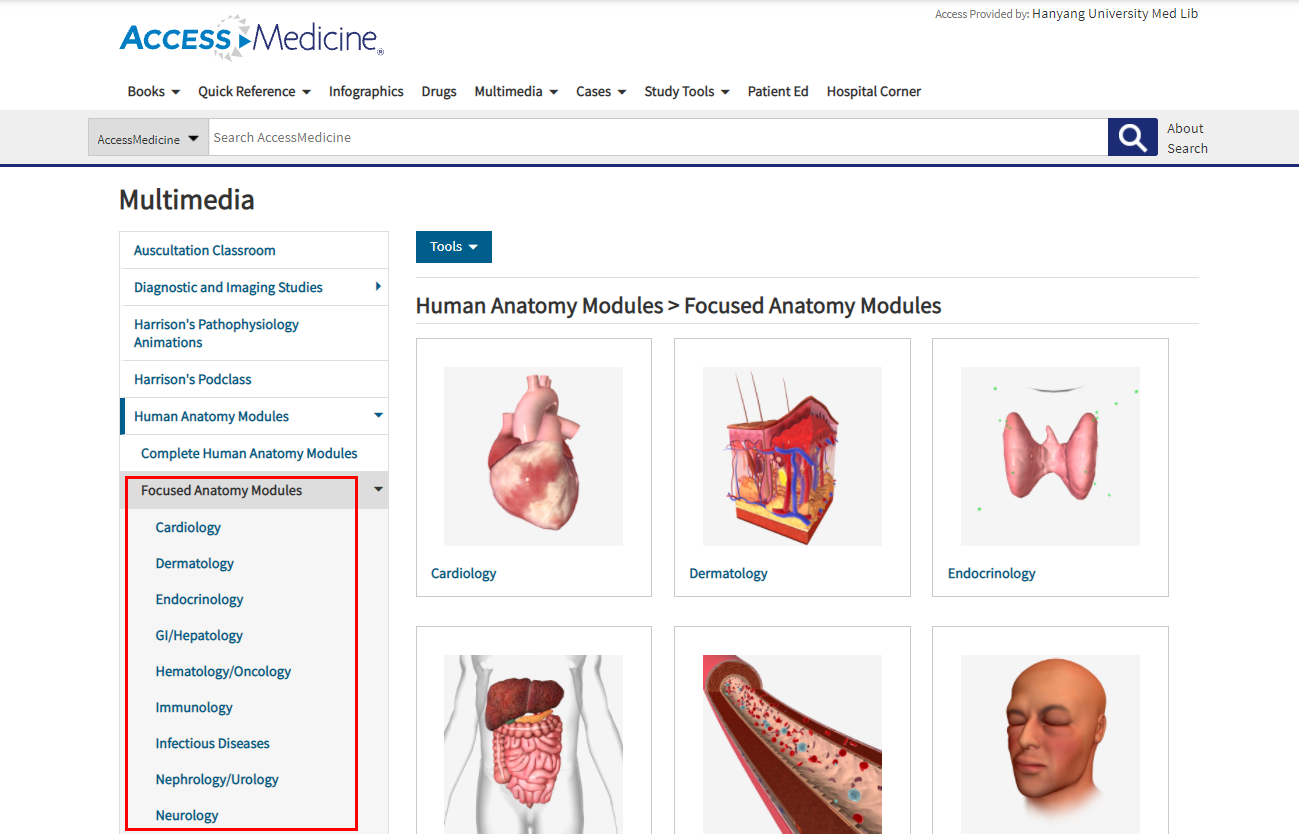Open the Study Tools menu
Screen dimensions: 1299x834
(686, 91)
